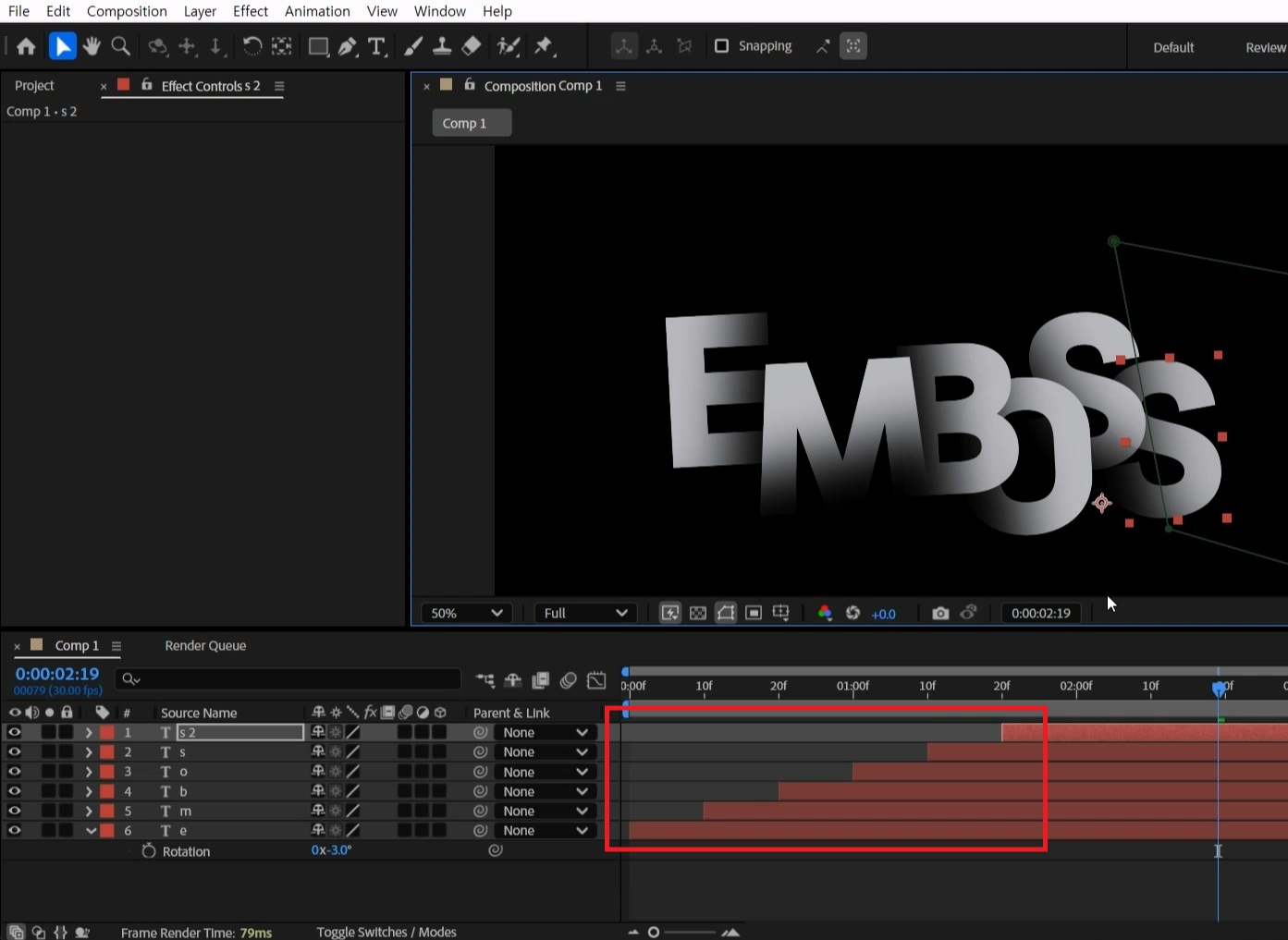This screenshot has width=1288, height=940.
Task: Click the Rotation value 0x-3.0°
Action: click(x=331, y=850)
